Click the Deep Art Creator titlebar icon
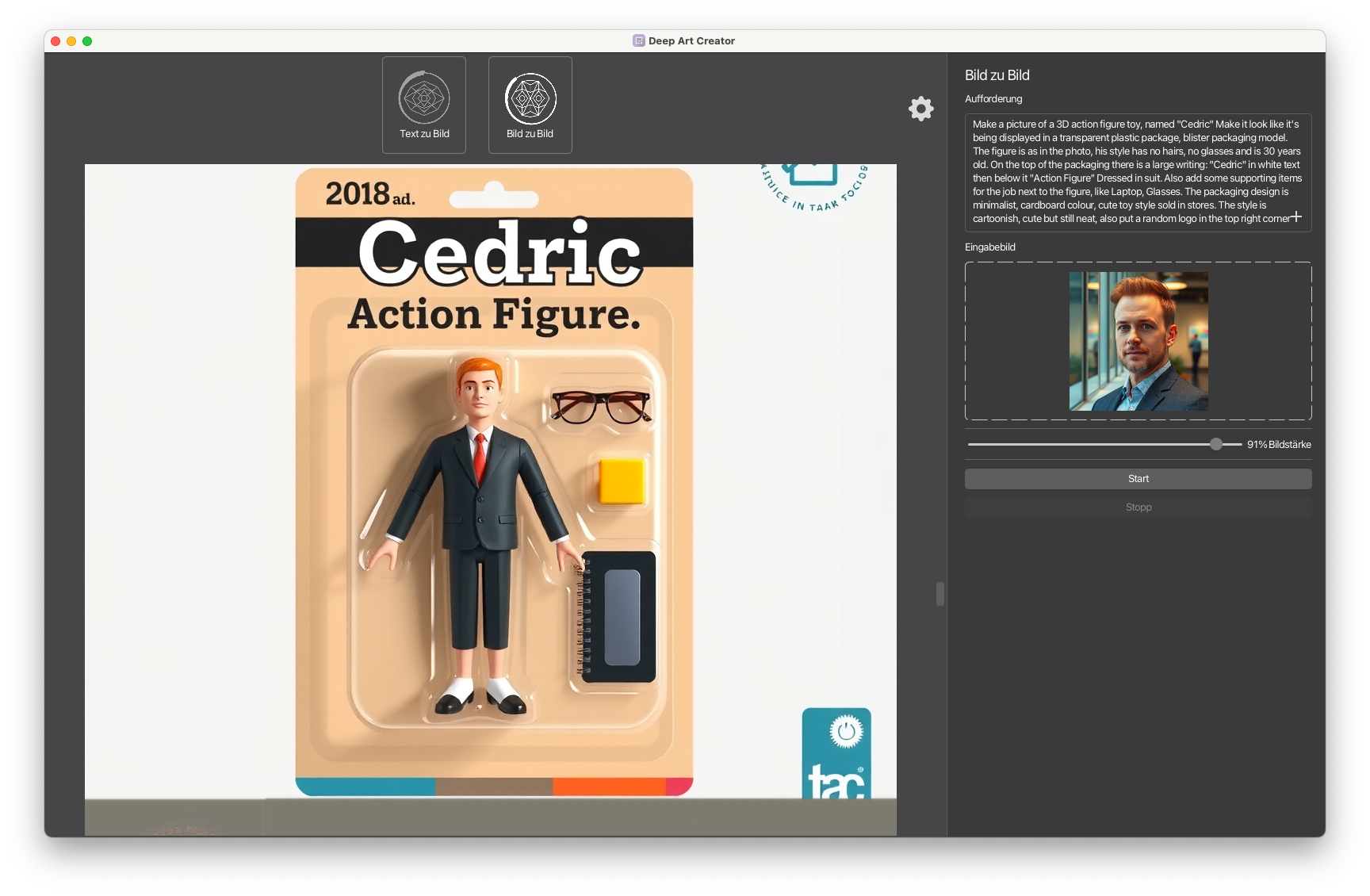Viewport: 1370px width, 896px height. pos(638,40)
